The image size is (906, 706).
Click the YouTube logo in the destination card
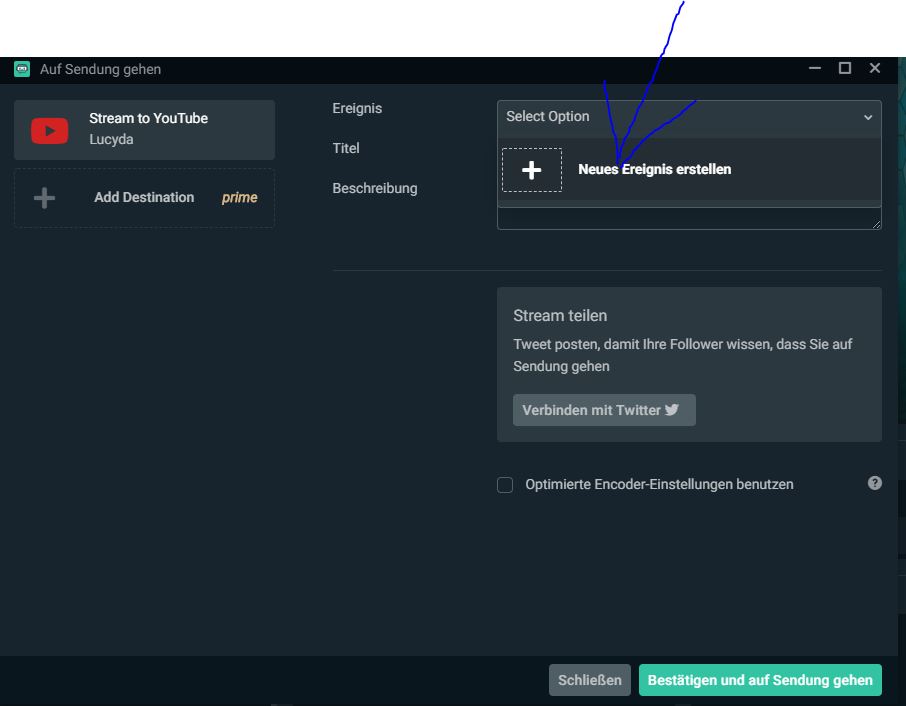[49, 130]
